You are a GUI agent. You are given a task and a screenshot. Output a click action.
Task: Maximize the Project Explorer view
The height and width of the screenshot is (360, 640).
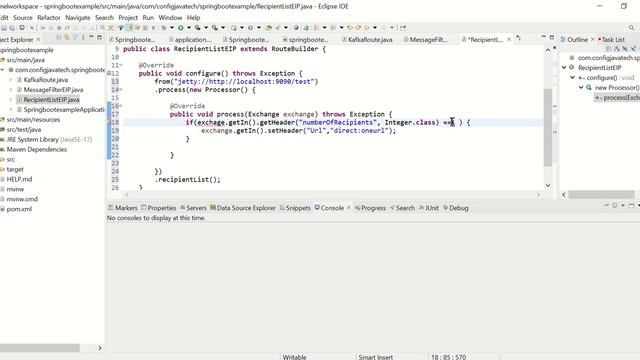pos(99,37)
